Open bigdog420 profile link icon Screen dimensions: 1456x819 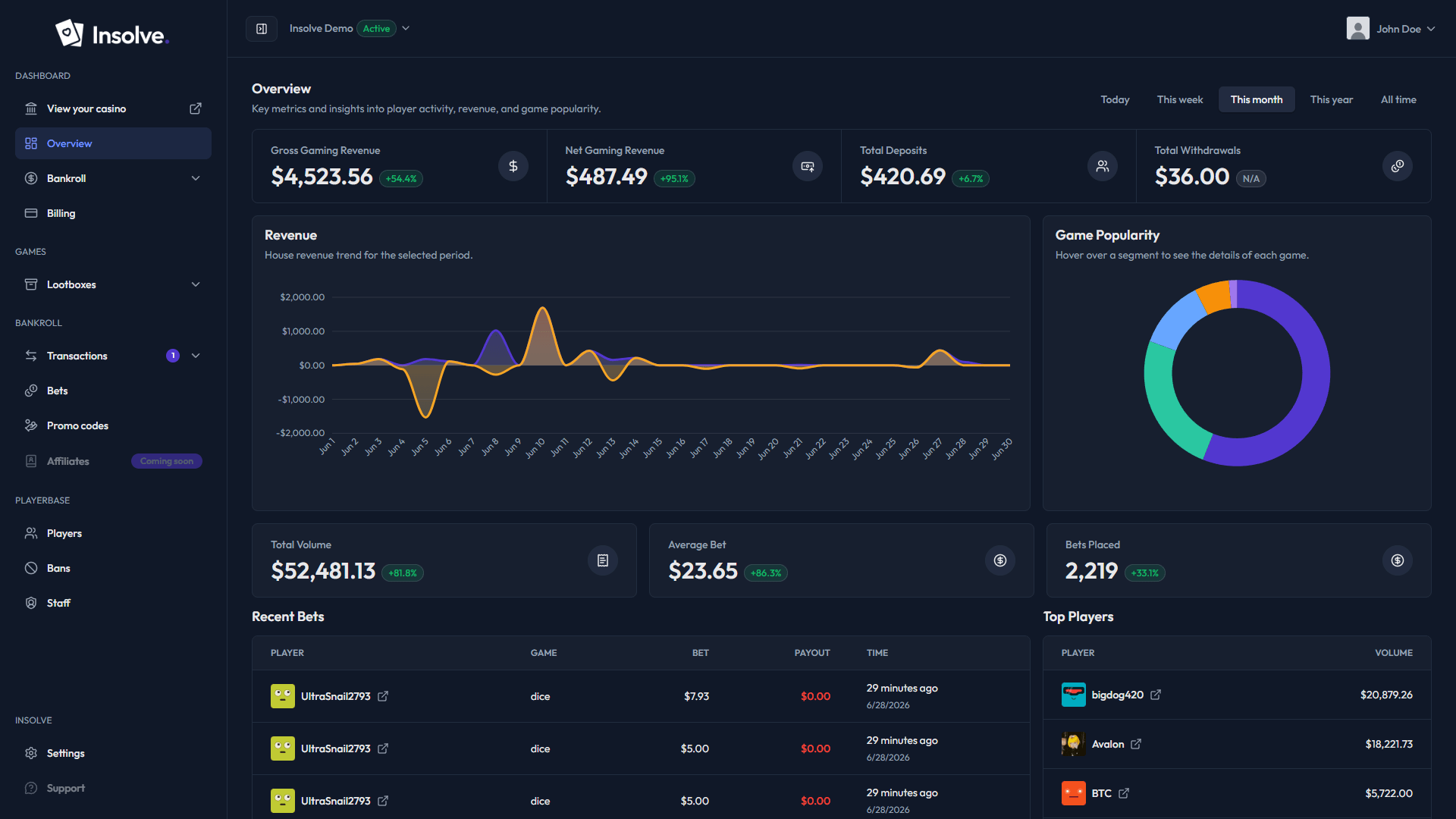tap(1156, 695)
